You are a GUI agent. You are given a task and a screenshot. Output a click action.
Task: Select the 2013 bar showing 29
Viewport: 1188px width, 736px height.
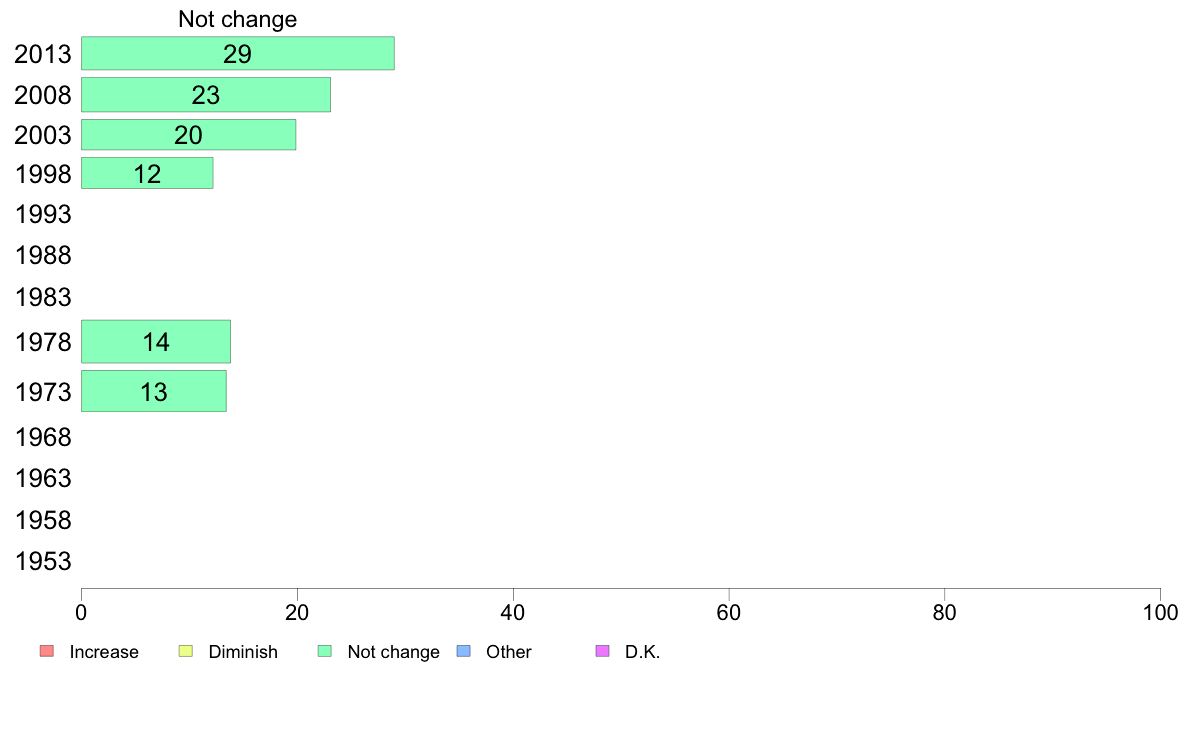click(238, 53)
